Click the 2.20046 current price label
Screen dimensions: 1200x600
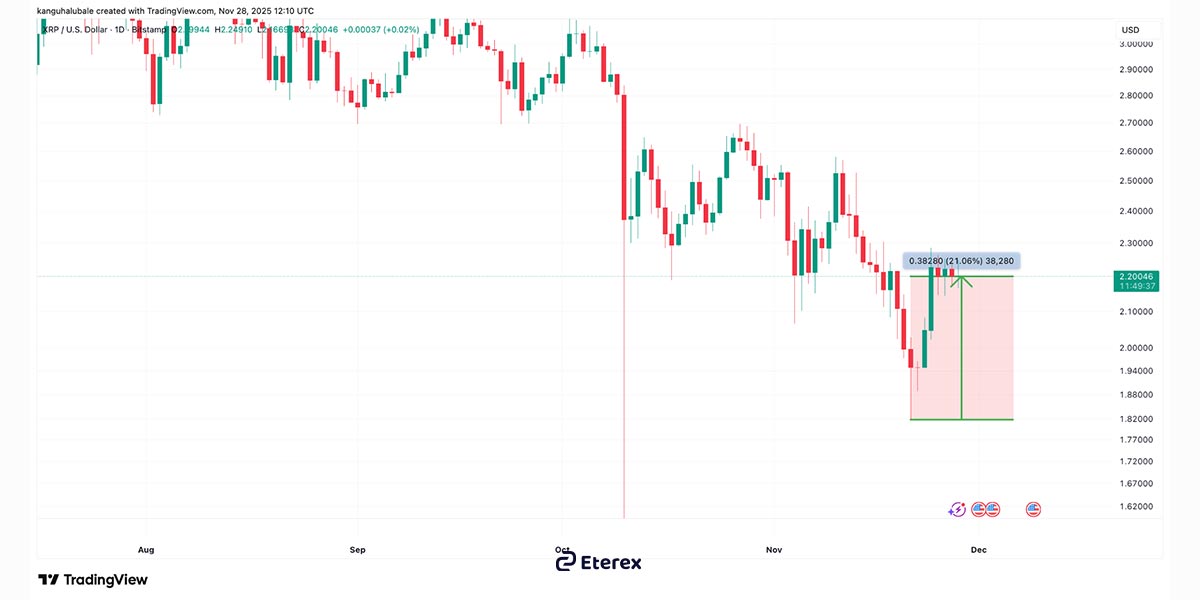[1137, 275]
